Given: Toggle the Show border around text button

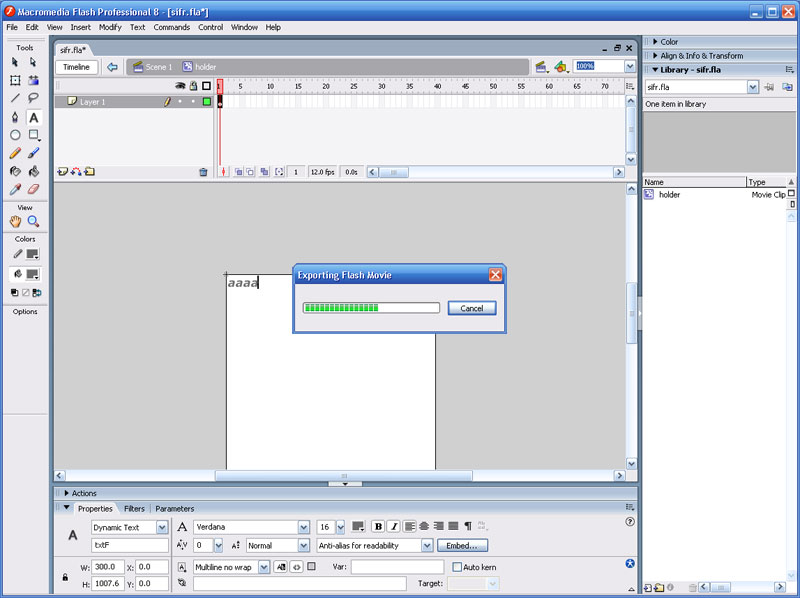Looking at the screenshot, I should click(x=312, y=566).
